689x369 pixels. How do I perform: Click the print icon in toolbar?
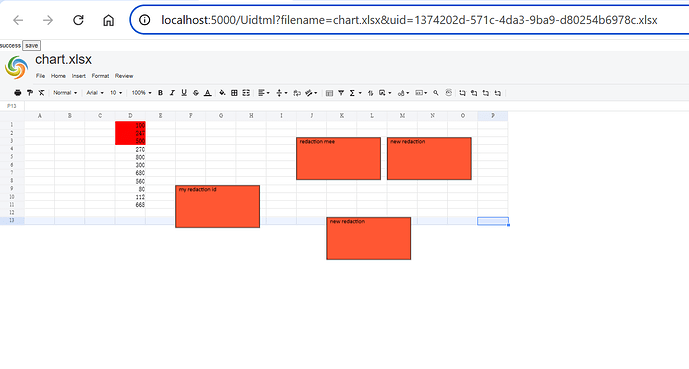click(x=18, y=93)
